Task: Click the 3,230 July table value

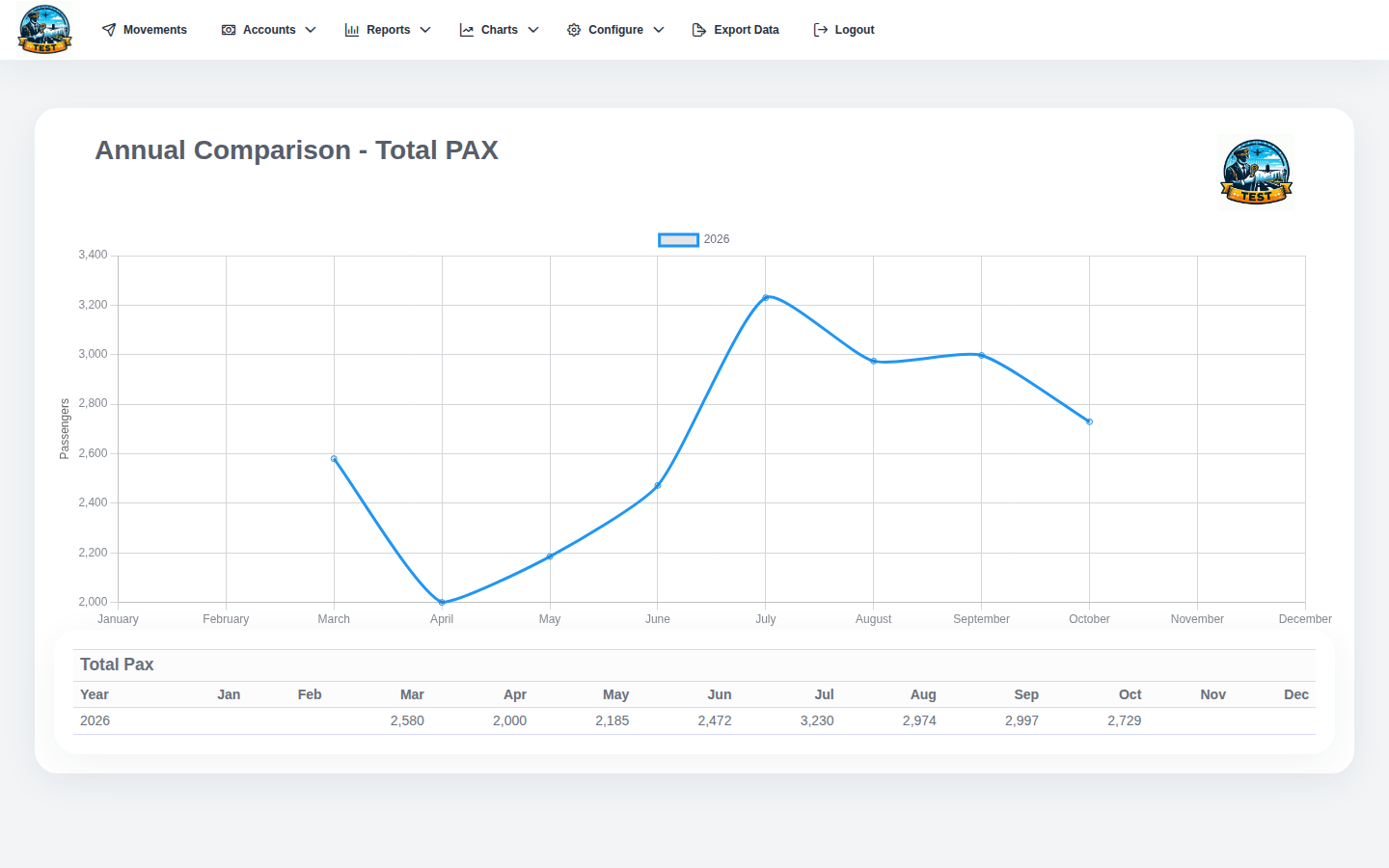Action: pyautogui.click(x=817, y=720)
